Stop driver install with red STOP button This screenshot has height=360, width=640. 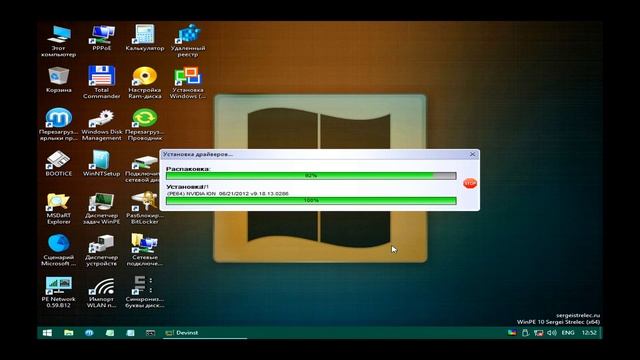pos(470,183)
